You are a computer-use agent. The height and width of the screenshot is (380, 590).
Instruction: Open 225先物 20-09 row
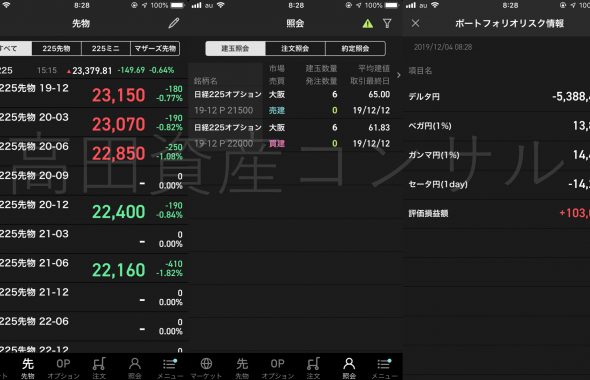(93, 181)
